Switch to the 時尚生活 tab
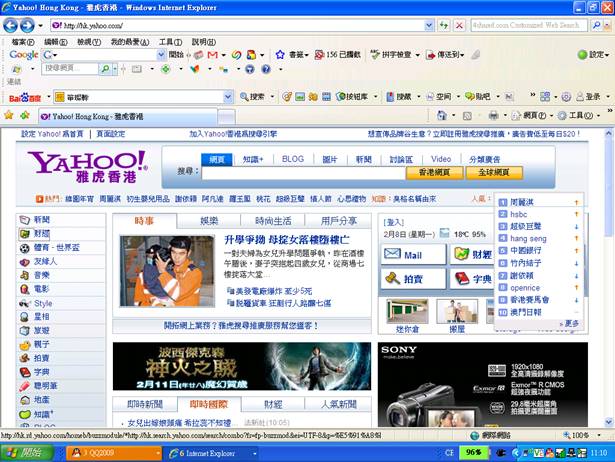Image resolution: width=615 pixels, height=462 pixels. click(273, 221)
